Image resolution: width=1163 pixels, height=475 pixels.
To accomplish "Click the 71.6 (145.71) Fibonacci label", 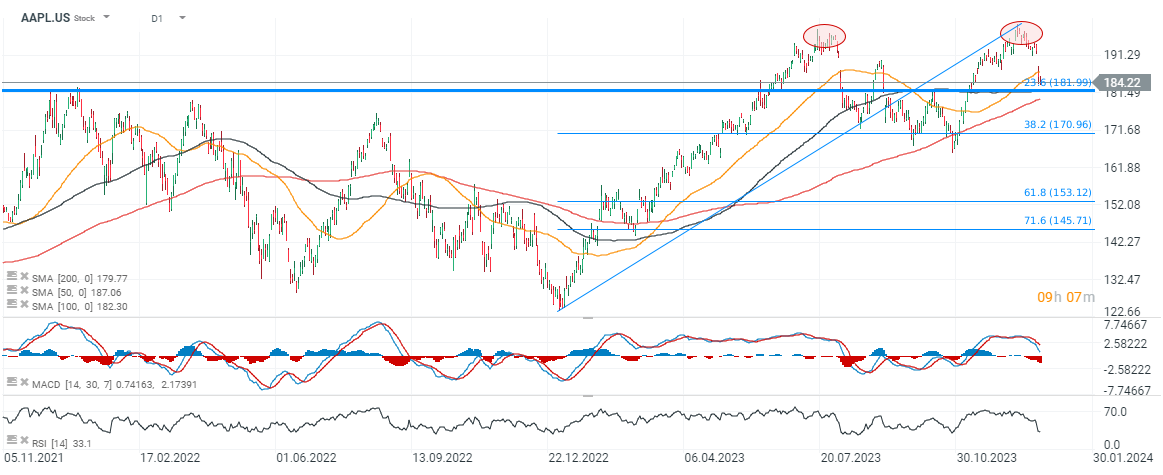I will pos(1058,220).
